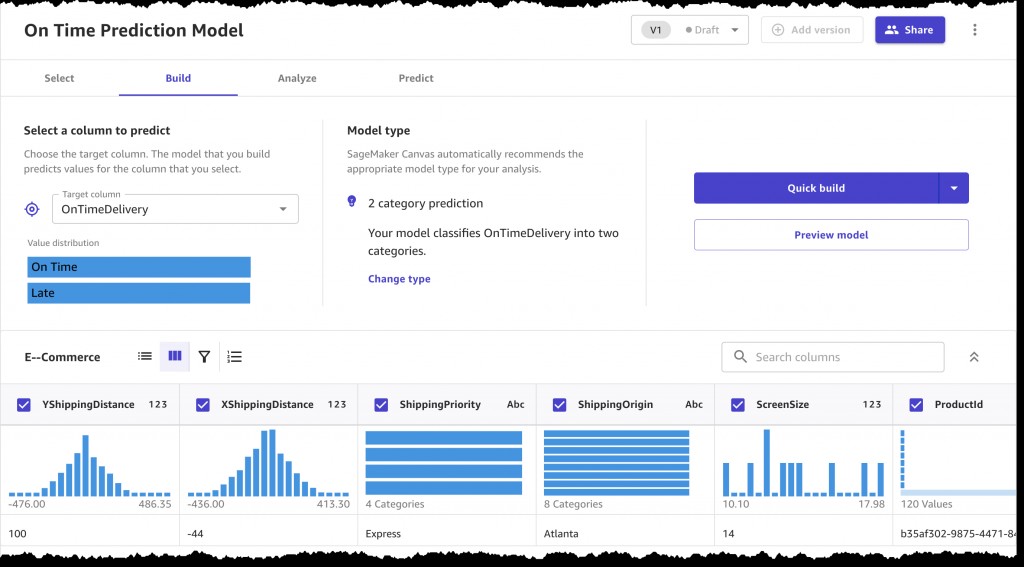Click the YShippingDistance histogram chart
Screen dimensions: 1024x567
click(x=89, y=465)
